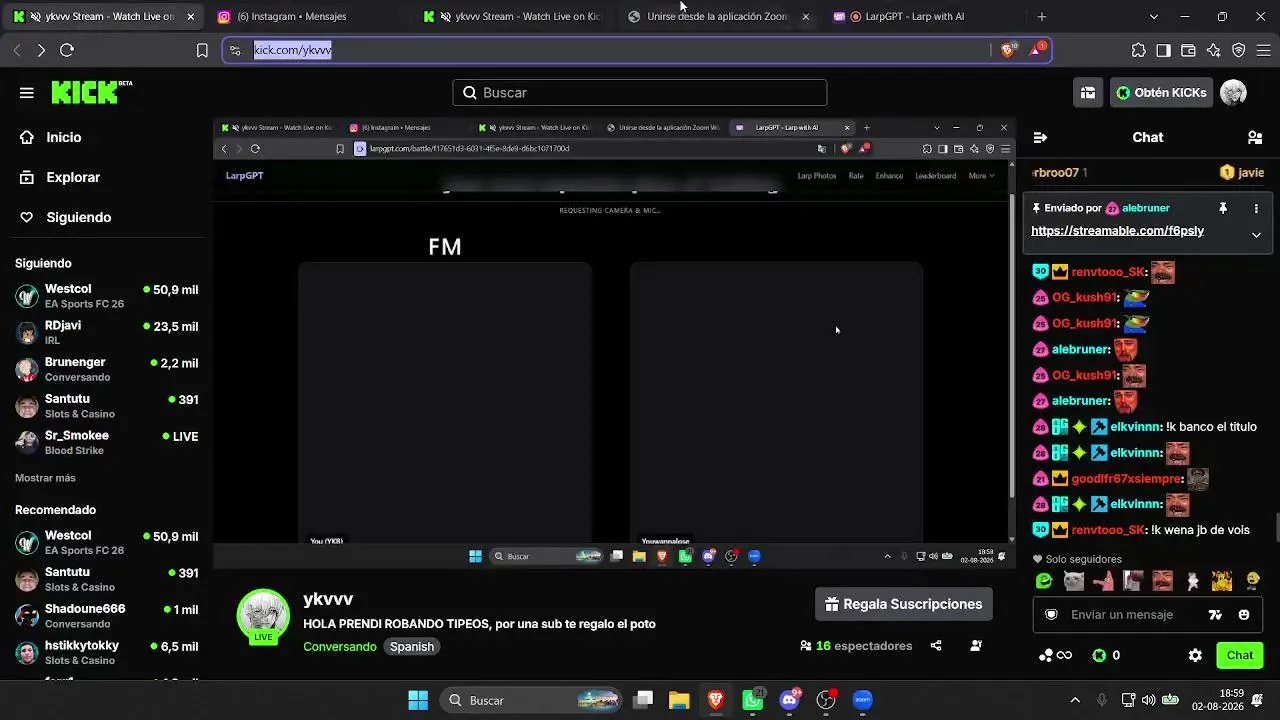Toggle the Brave sidebar panel
Viewport: 1280px width, 720px height.
(x=1163, y=50)
